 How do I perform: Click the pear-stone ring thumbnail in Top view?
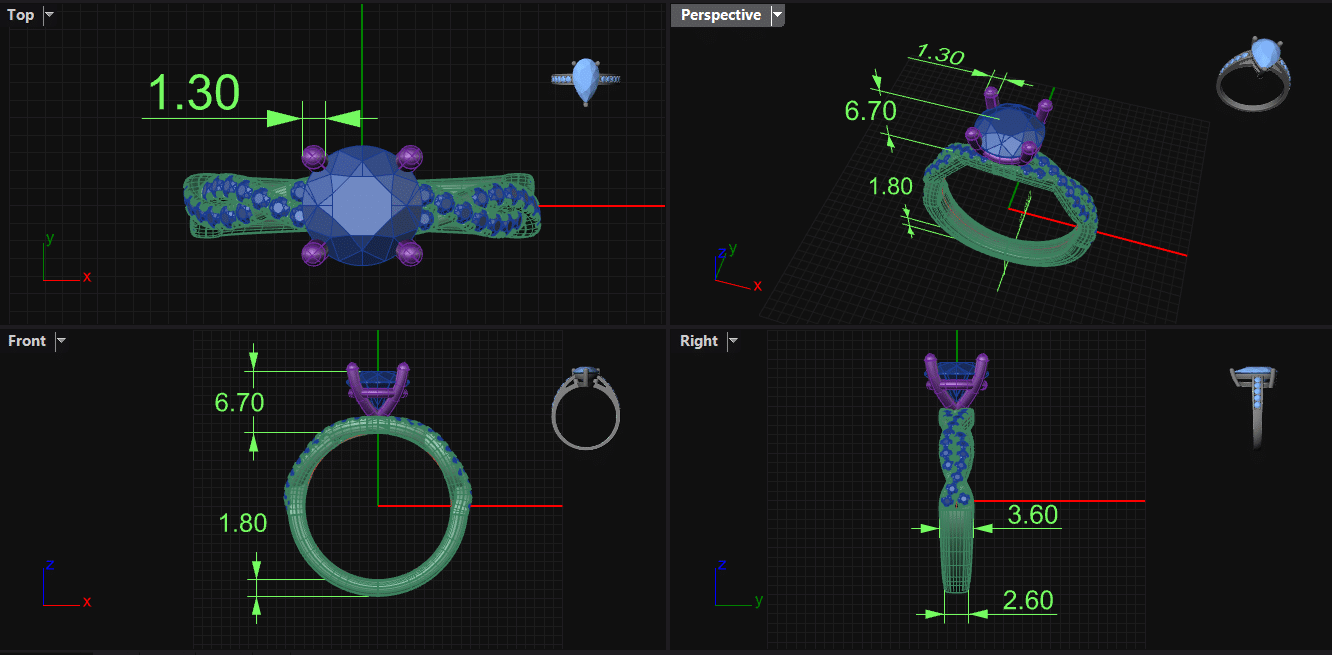point(586,80)
